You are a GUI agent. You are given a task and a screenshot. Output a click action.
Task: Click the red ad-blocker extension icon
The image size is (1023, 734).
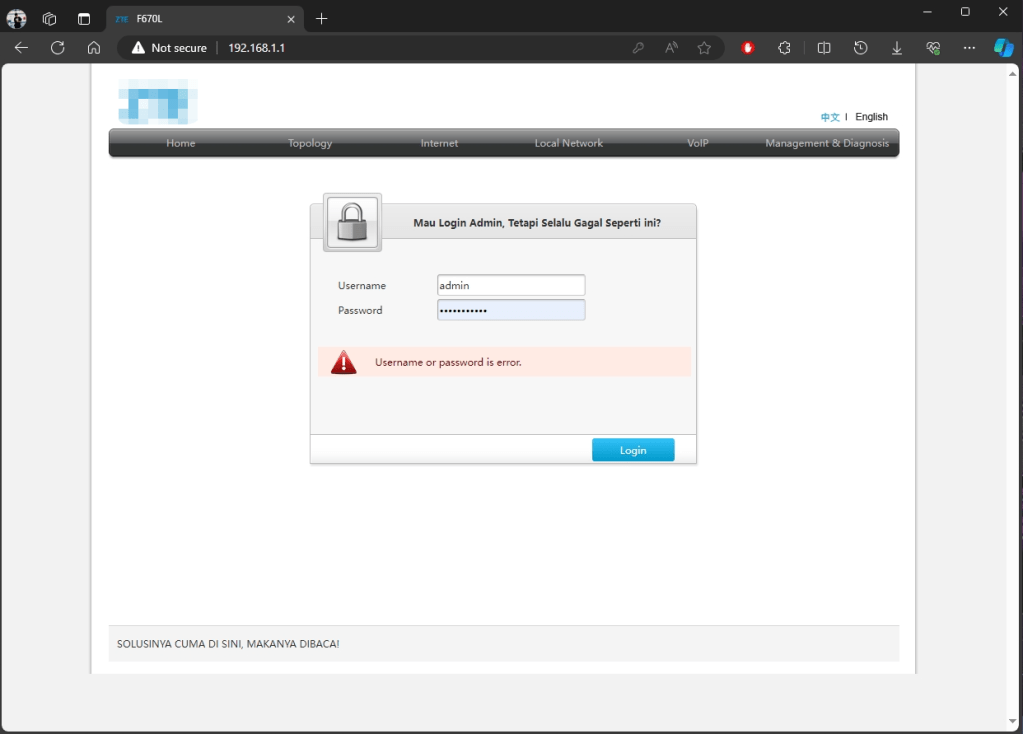point(748,47)
